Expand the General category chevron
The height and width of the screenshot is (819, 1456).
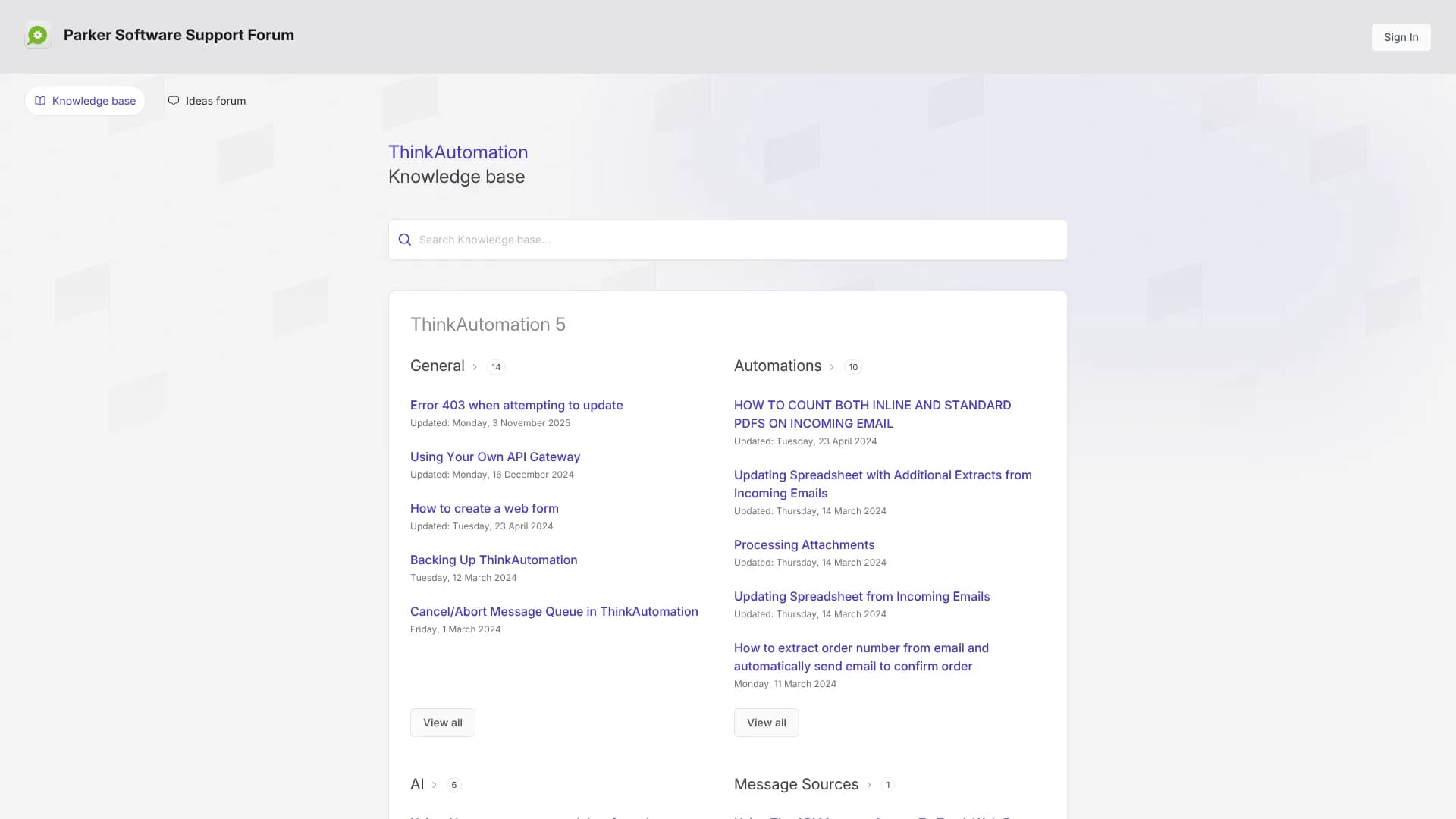pyautogui.click(x=474, y=366)
